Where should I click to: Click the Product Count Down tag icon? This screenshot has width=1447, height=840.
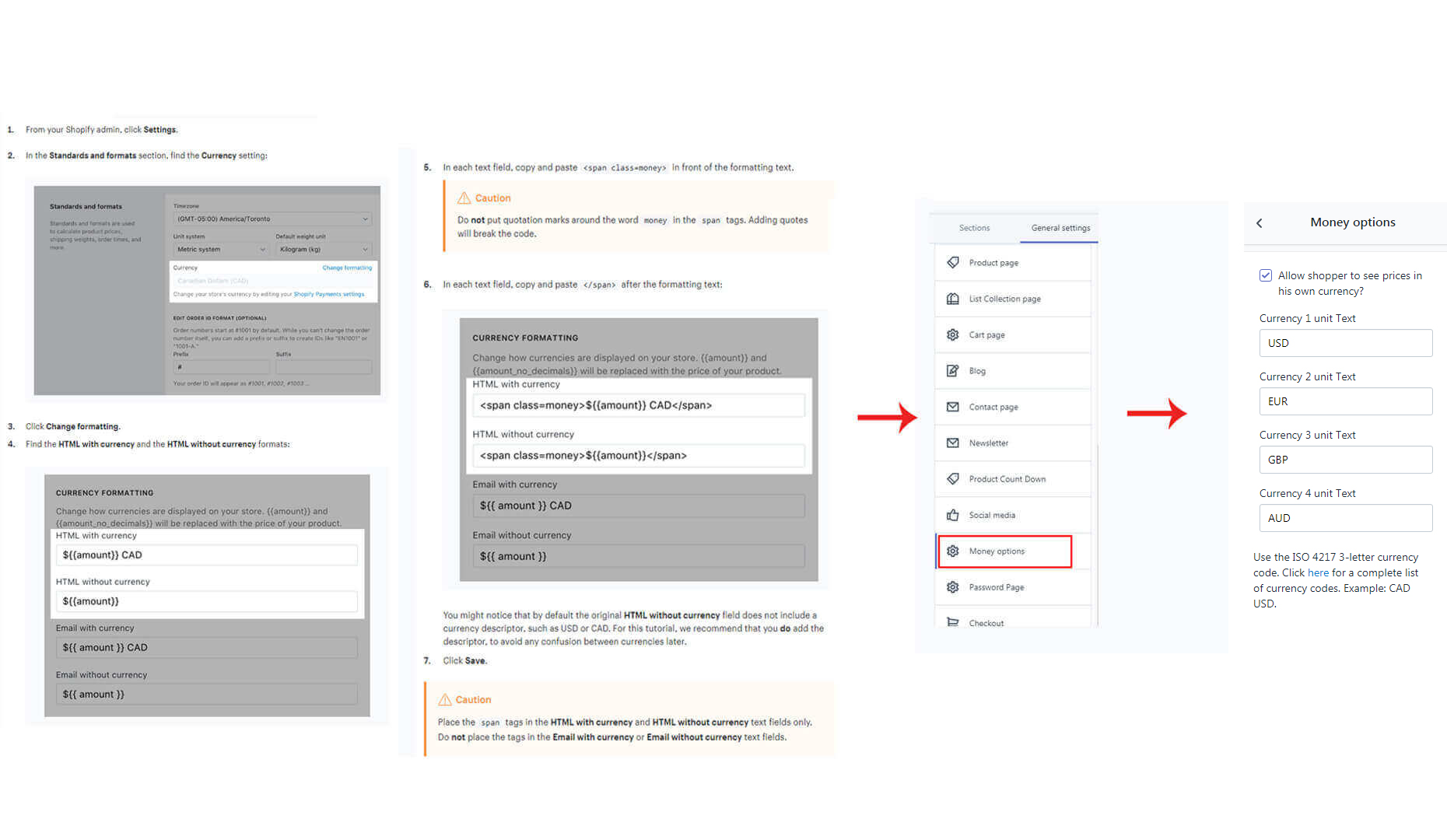click(952, 479)
